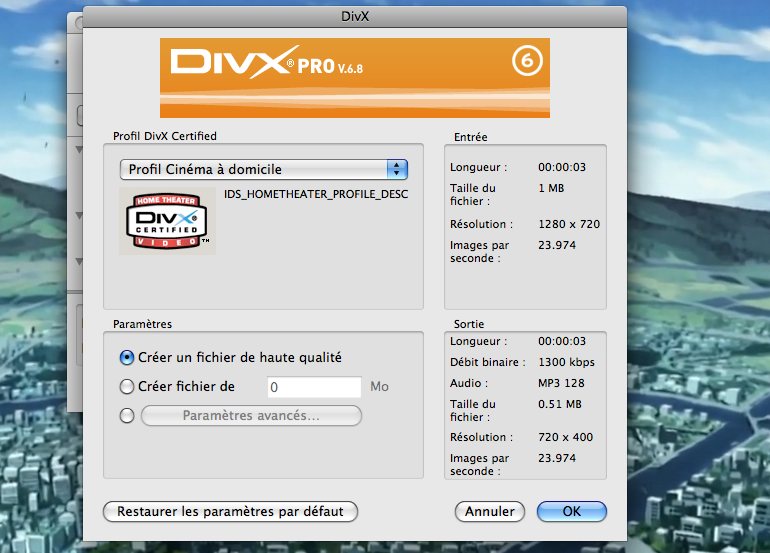Image resolution: width=770 pixels, height=553 pixels.
Task: Click the Annuler button
Action: [x=490, y=512]
